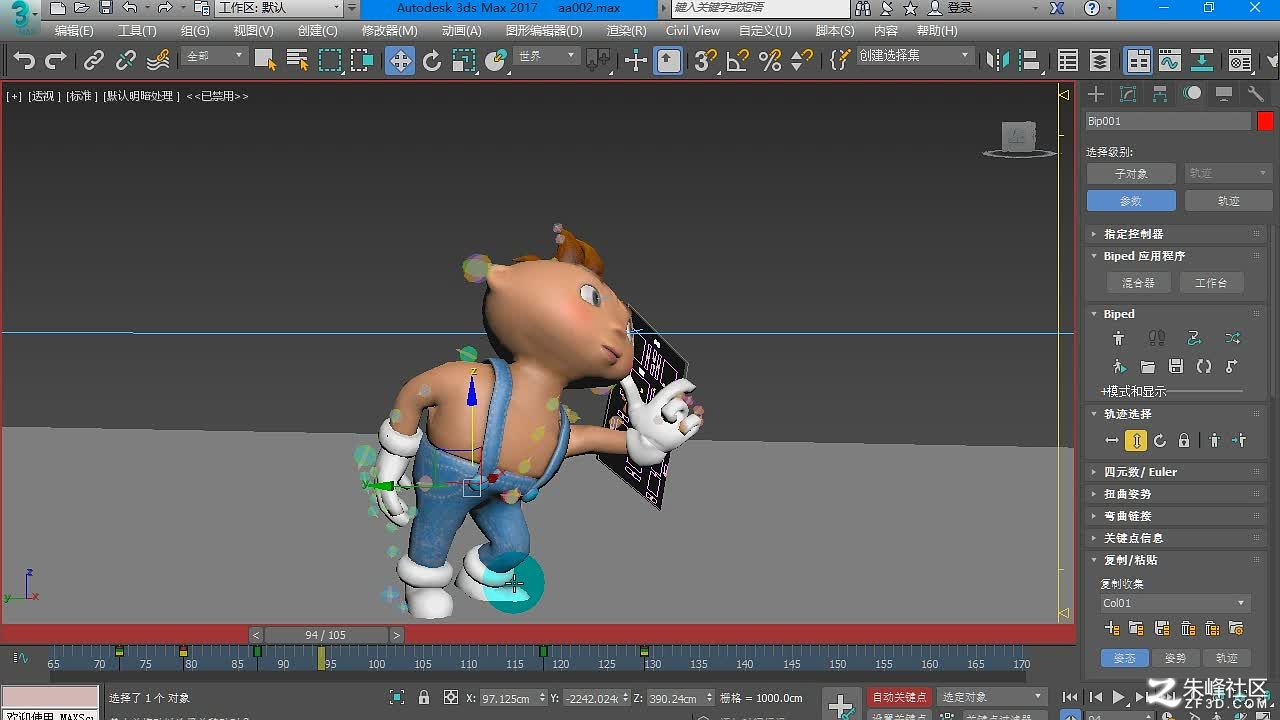1280x720 pixels.
Task: Open the 编辑(E) menu
Action: click(74, 31)
